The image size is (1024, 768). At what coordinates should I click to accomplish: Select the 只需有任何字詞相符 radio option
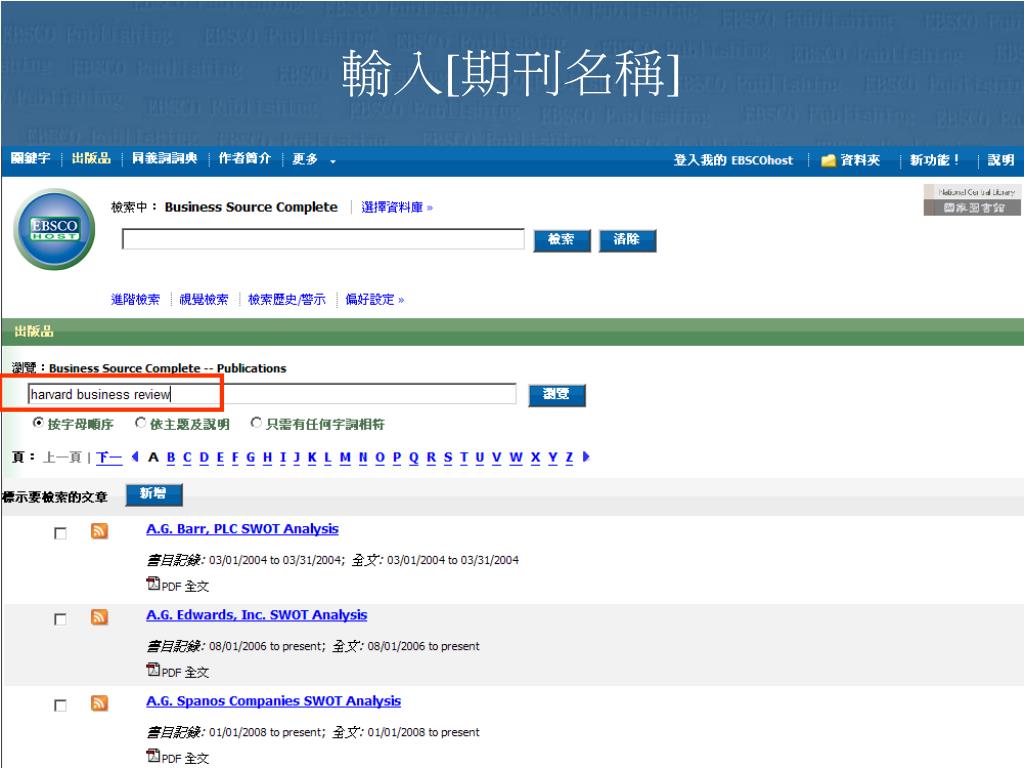tap(257, 424)
